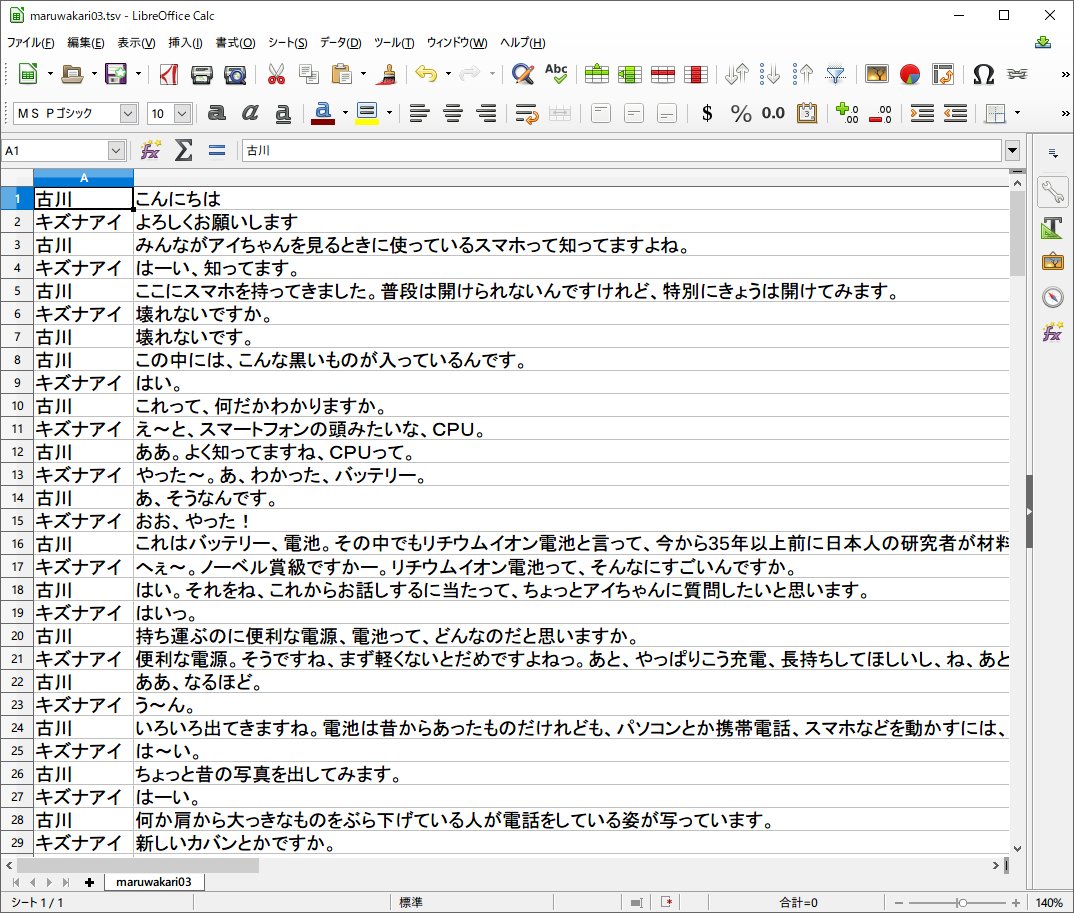This screenshot has height=913, width=1074.
Task: Open the データ(D) menu
Action: pos(340,42)
